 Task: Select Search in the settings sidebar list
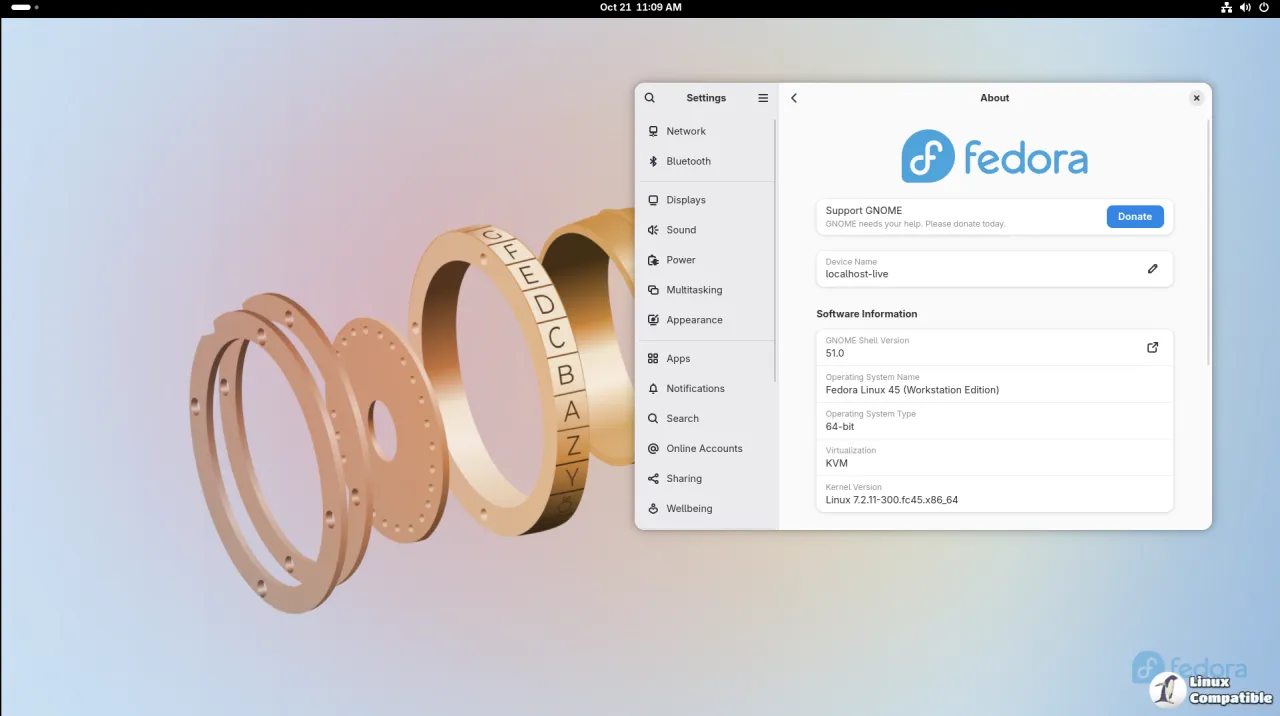pos(705,418)
